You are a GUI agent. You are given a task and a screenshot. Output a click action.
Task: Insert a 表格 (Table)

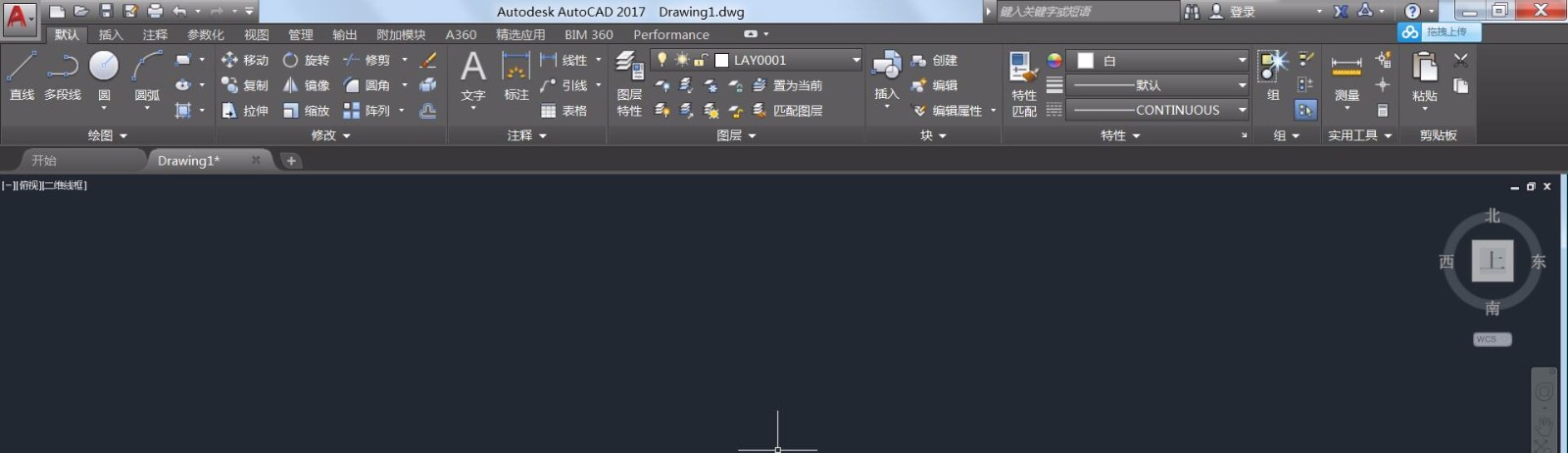tap(563, 111)
